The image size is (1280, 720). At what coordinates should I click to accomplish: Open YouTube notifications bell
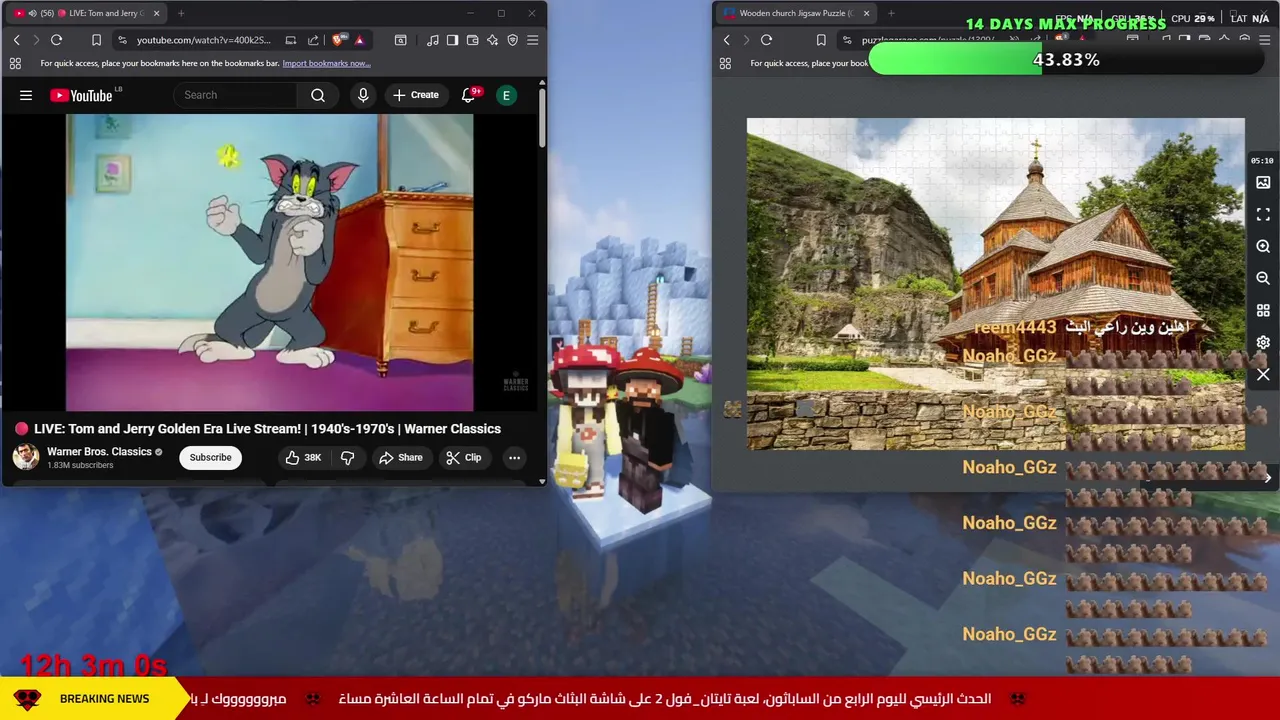[468, 95]
